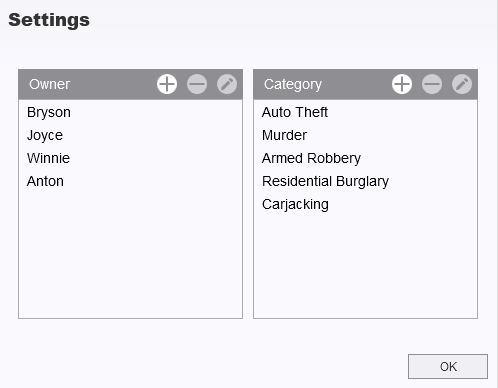
Task: Select the Armed Robbery category
Action: [x=365, y=158]
